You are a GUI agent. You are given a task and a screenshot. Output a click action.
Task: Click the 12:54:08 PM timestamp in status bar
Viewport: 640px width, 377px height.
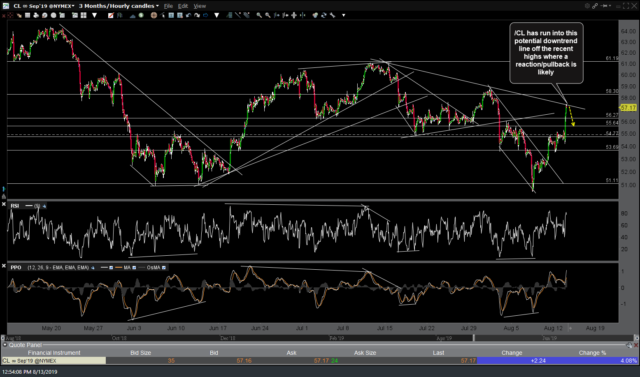[x=29, y=372]
